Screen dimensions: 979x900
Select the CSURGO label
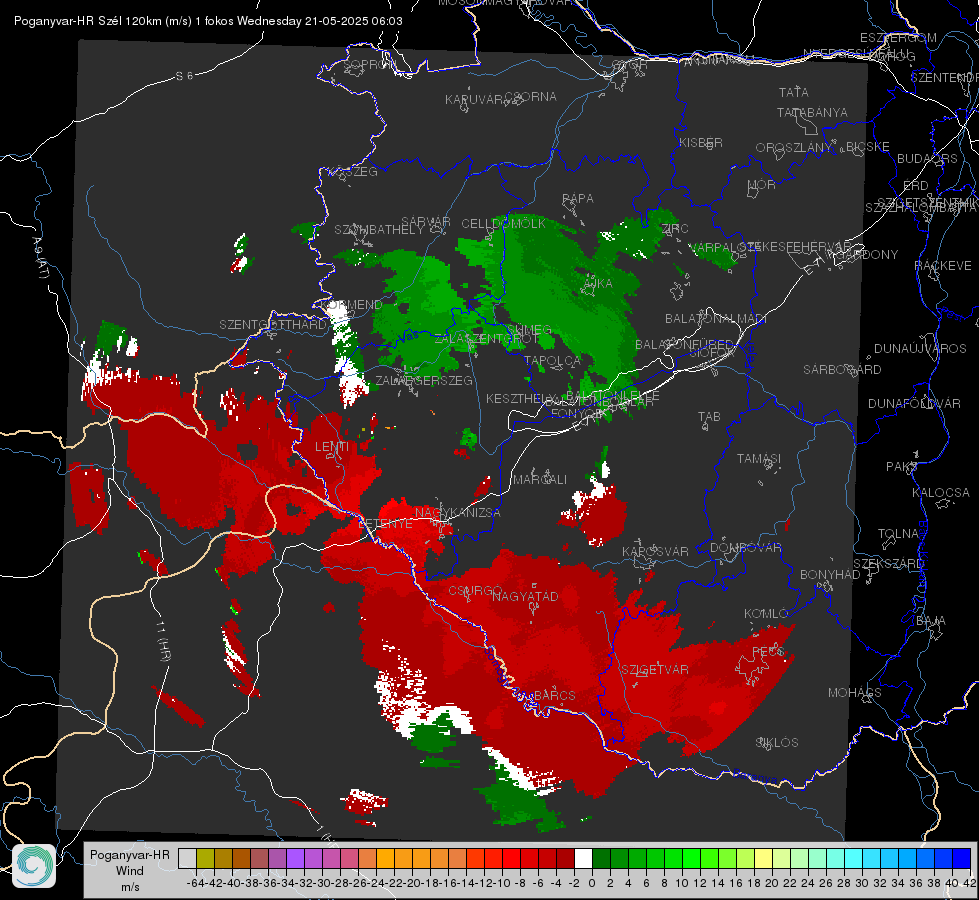point(475,590)
